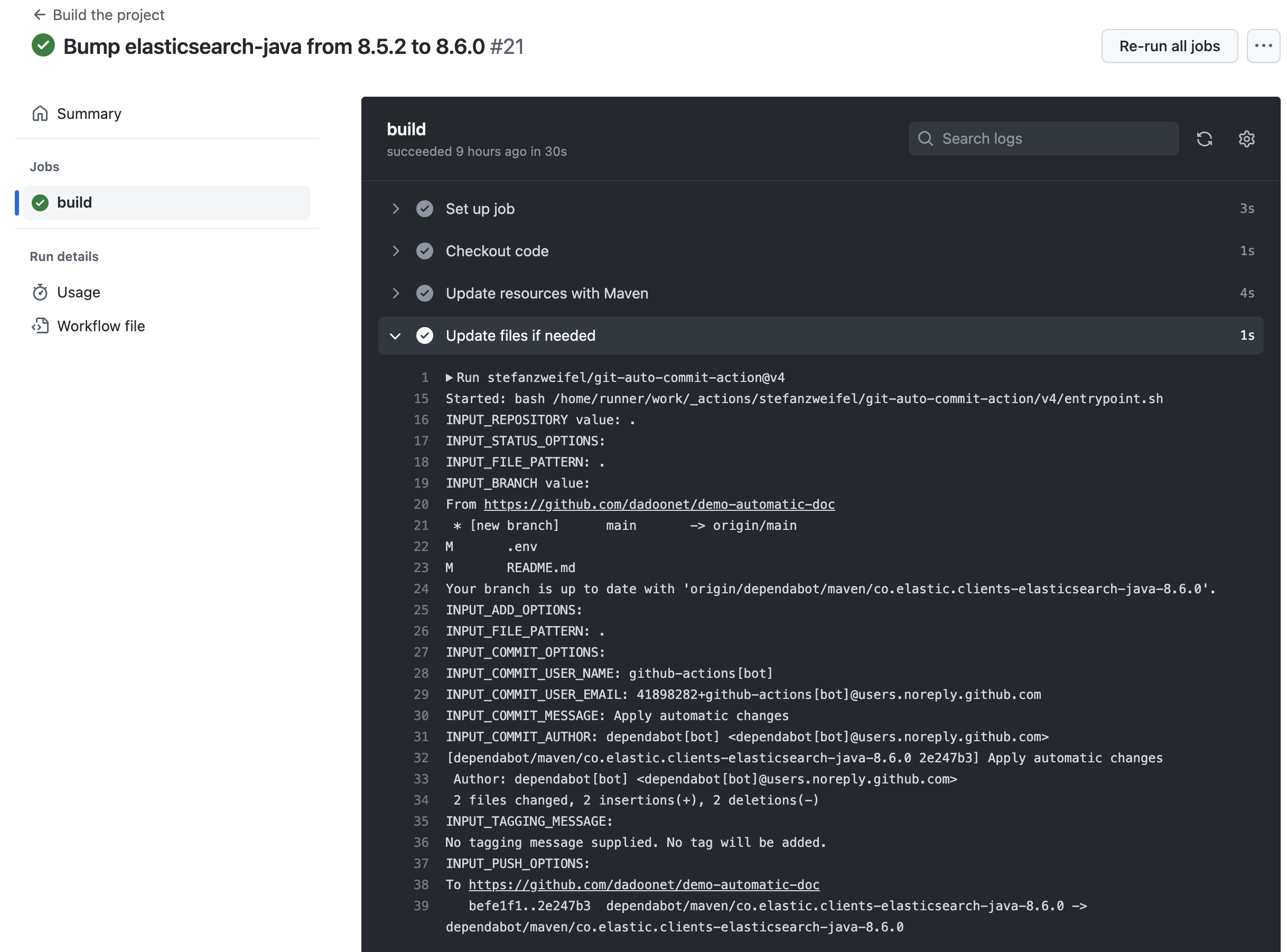Click the success checkmark on Update resources
Image resolution: width=1287 pixels, height=952 pixels.
426,293
